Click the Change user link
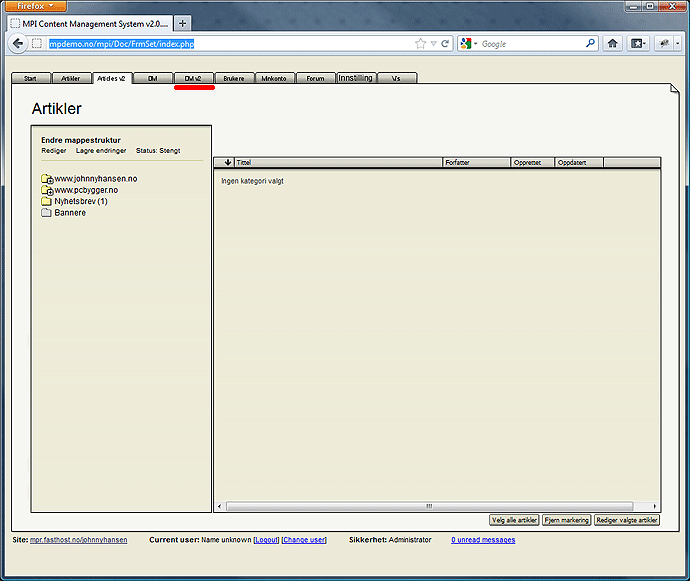690x581 pixels. (304, 540)
